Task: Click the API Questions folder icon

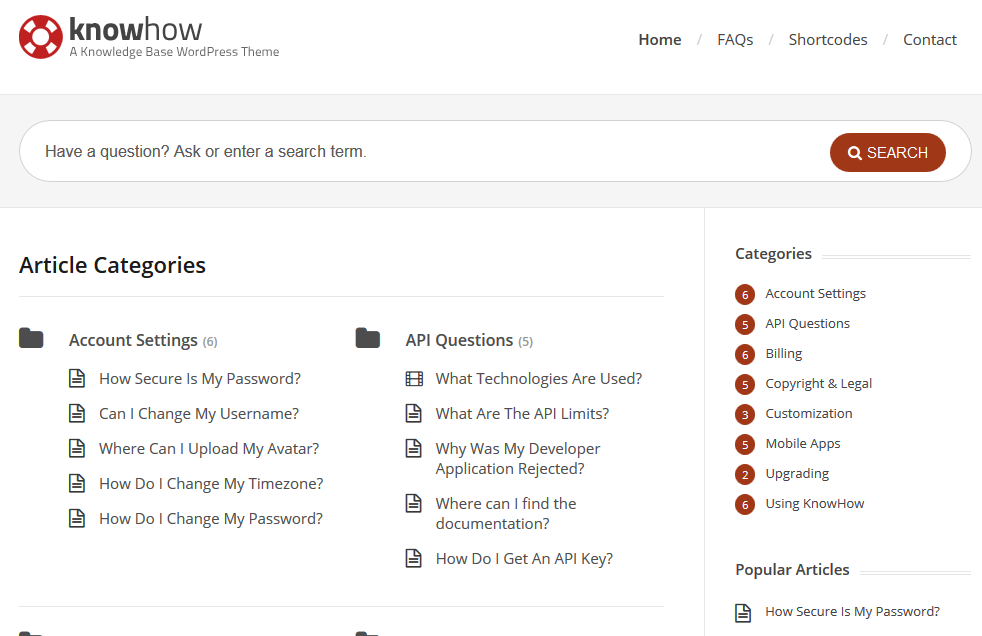Action: click(368, 338)
